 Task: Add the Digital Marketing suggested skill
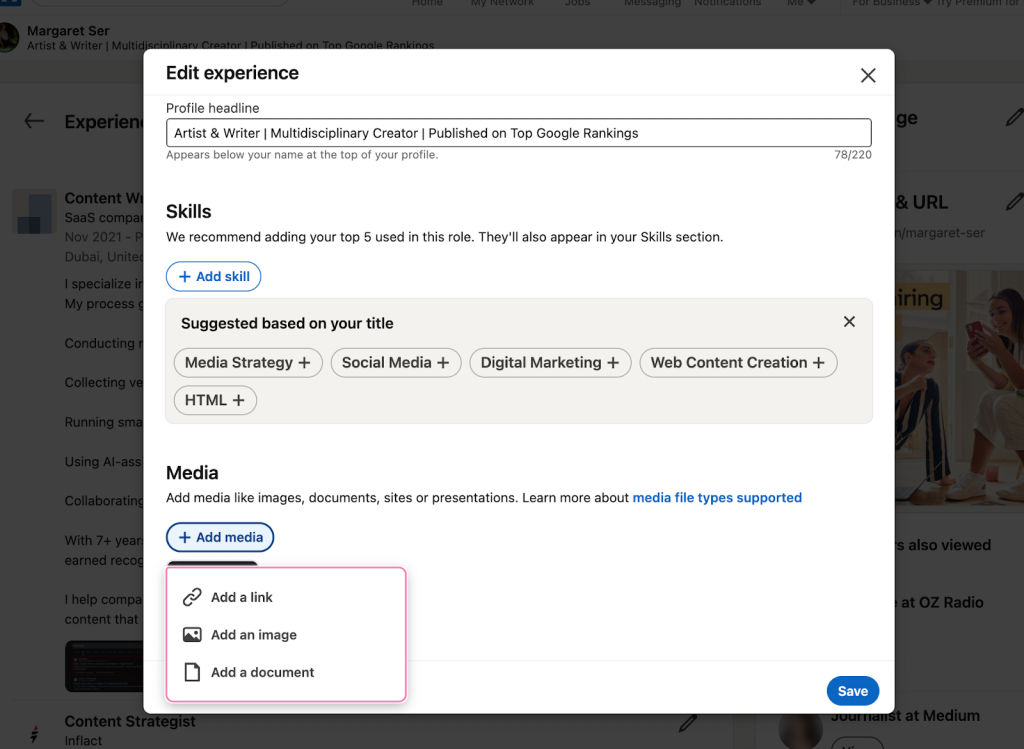550,363
